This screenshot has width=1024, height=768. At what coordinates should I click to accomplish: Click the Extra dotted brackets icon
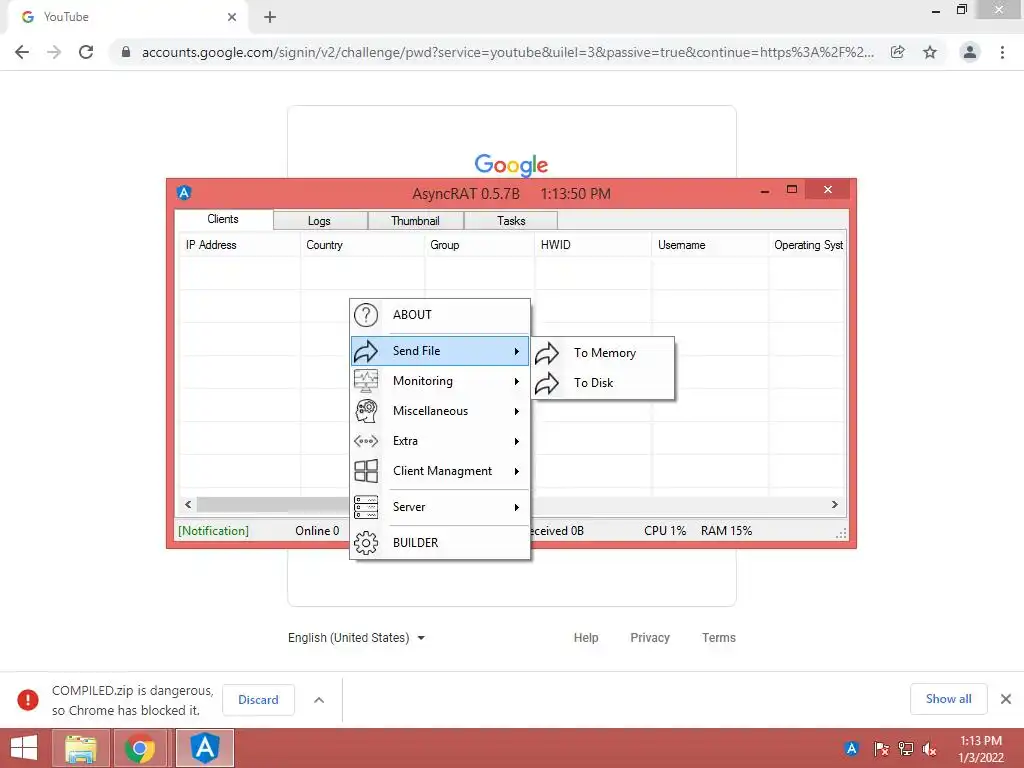pyautogui.click(x=366, y=441)
